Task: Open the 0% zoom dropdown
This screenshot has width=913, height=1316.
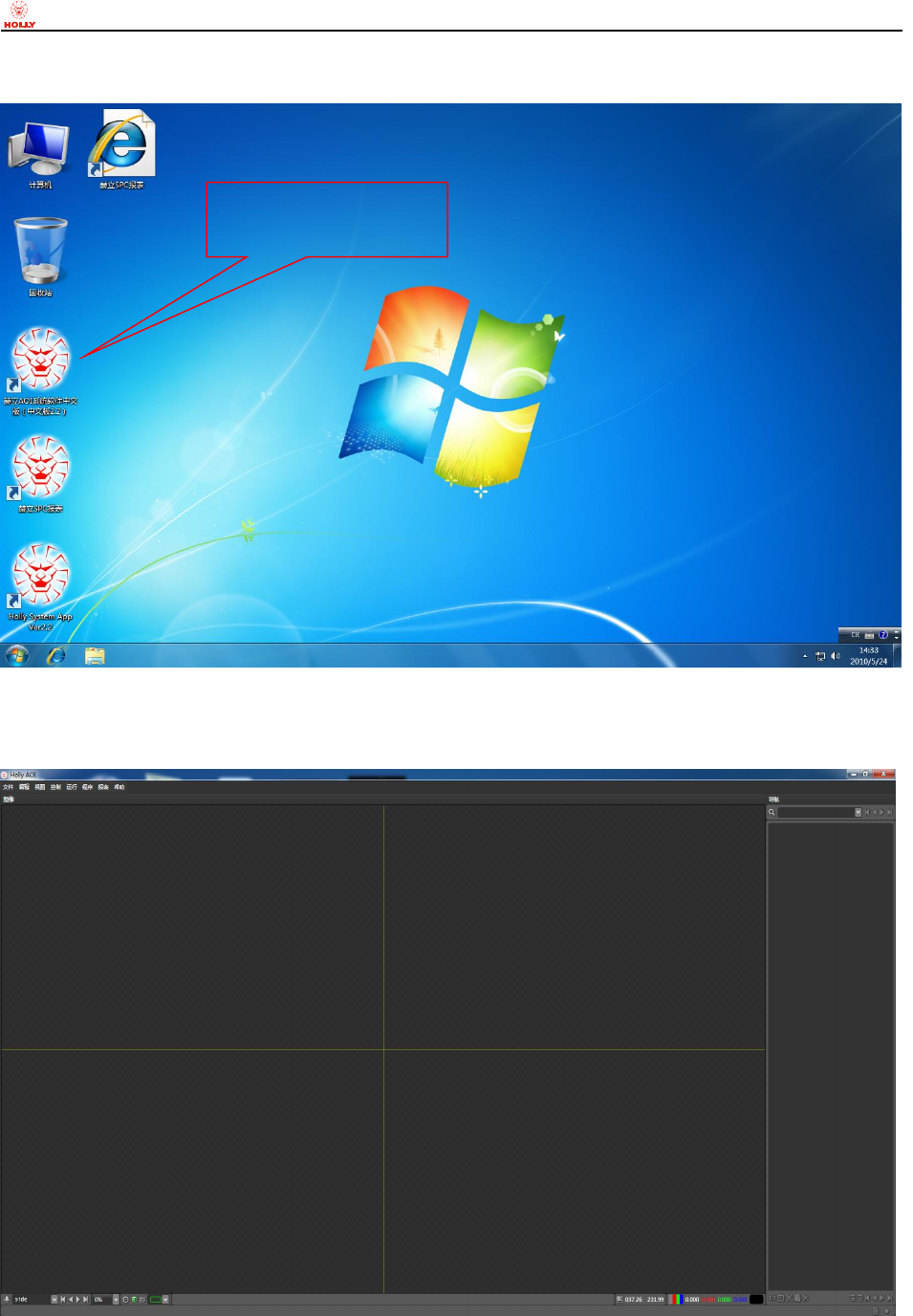Action: (116, 1299)
